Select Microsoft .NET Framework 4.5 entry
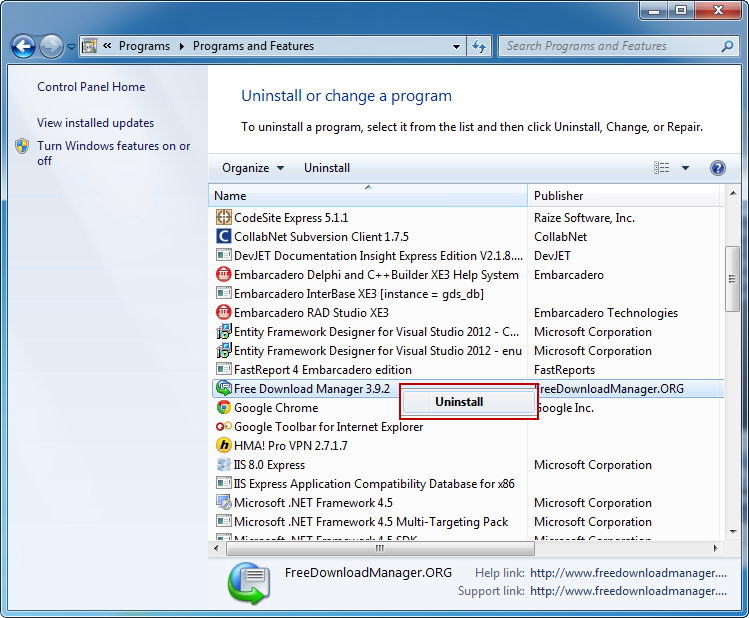 coord(313,503)
